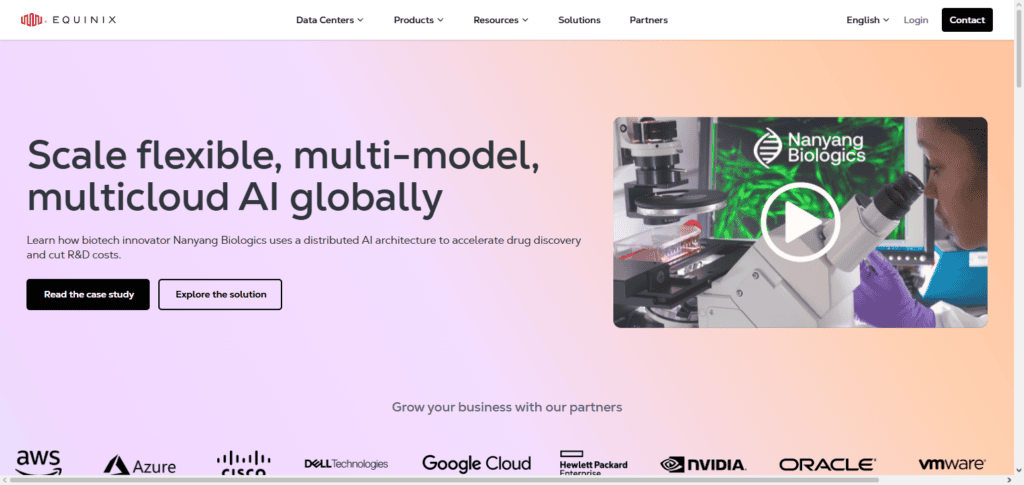Open the Dell Technologies partner logo
1024x485 pixels.
coord(346,464)
